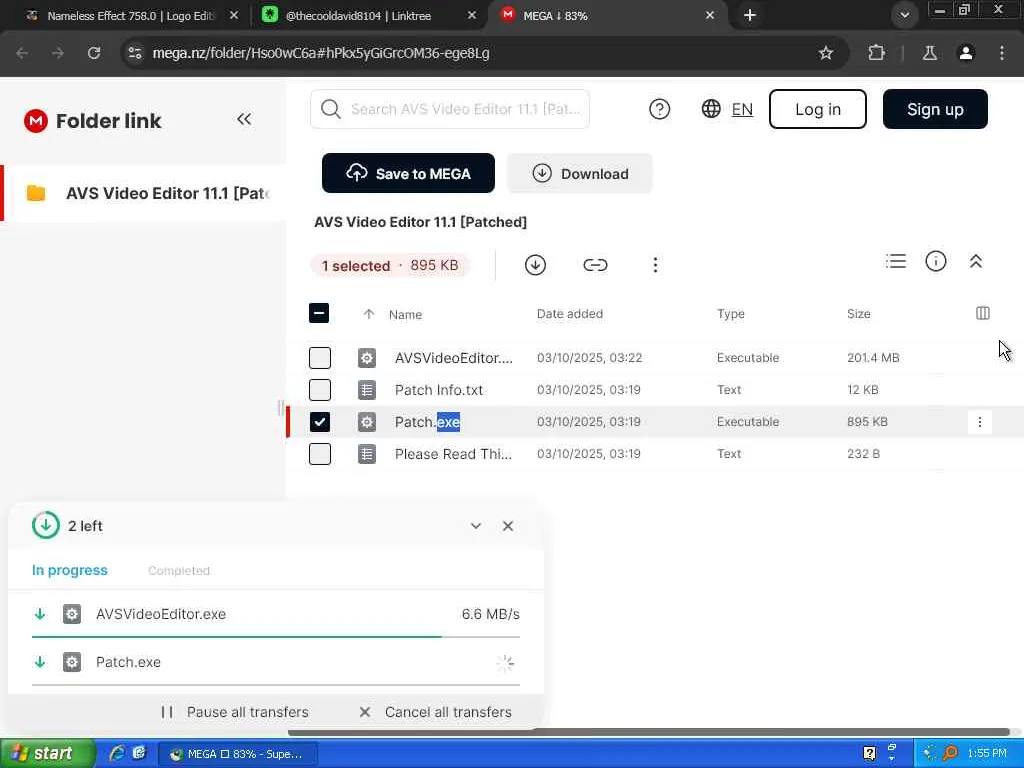
Task: Open a new browser tab
Action: pyautogui.click(x=750, y=15)
